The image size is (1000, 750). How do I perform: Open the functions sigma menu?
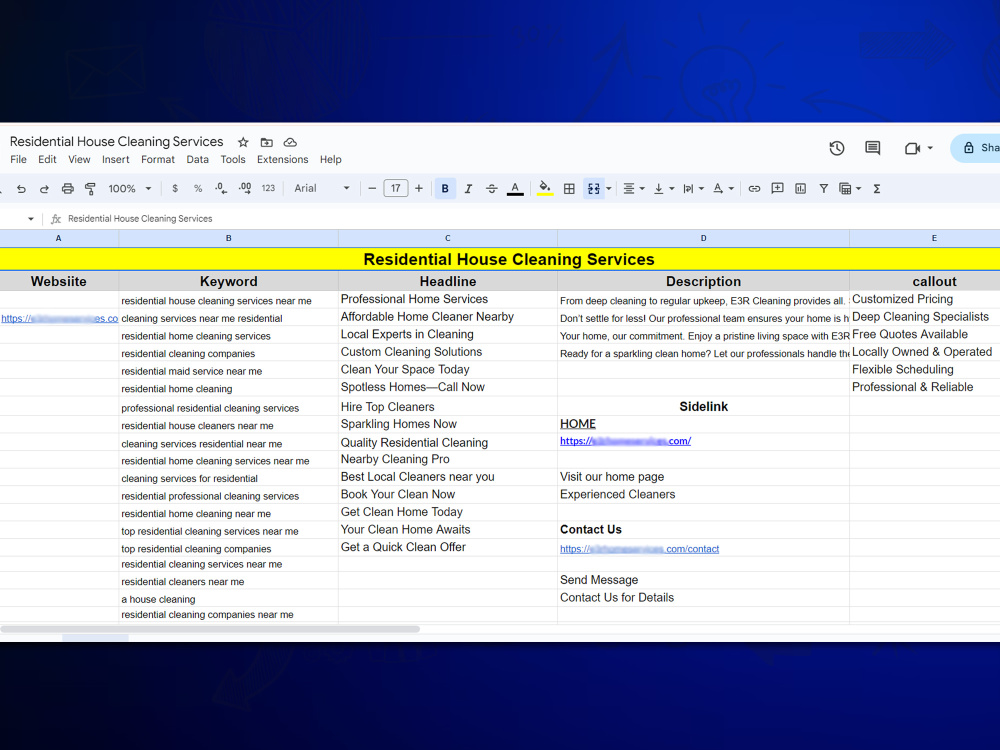pos(877,189)
